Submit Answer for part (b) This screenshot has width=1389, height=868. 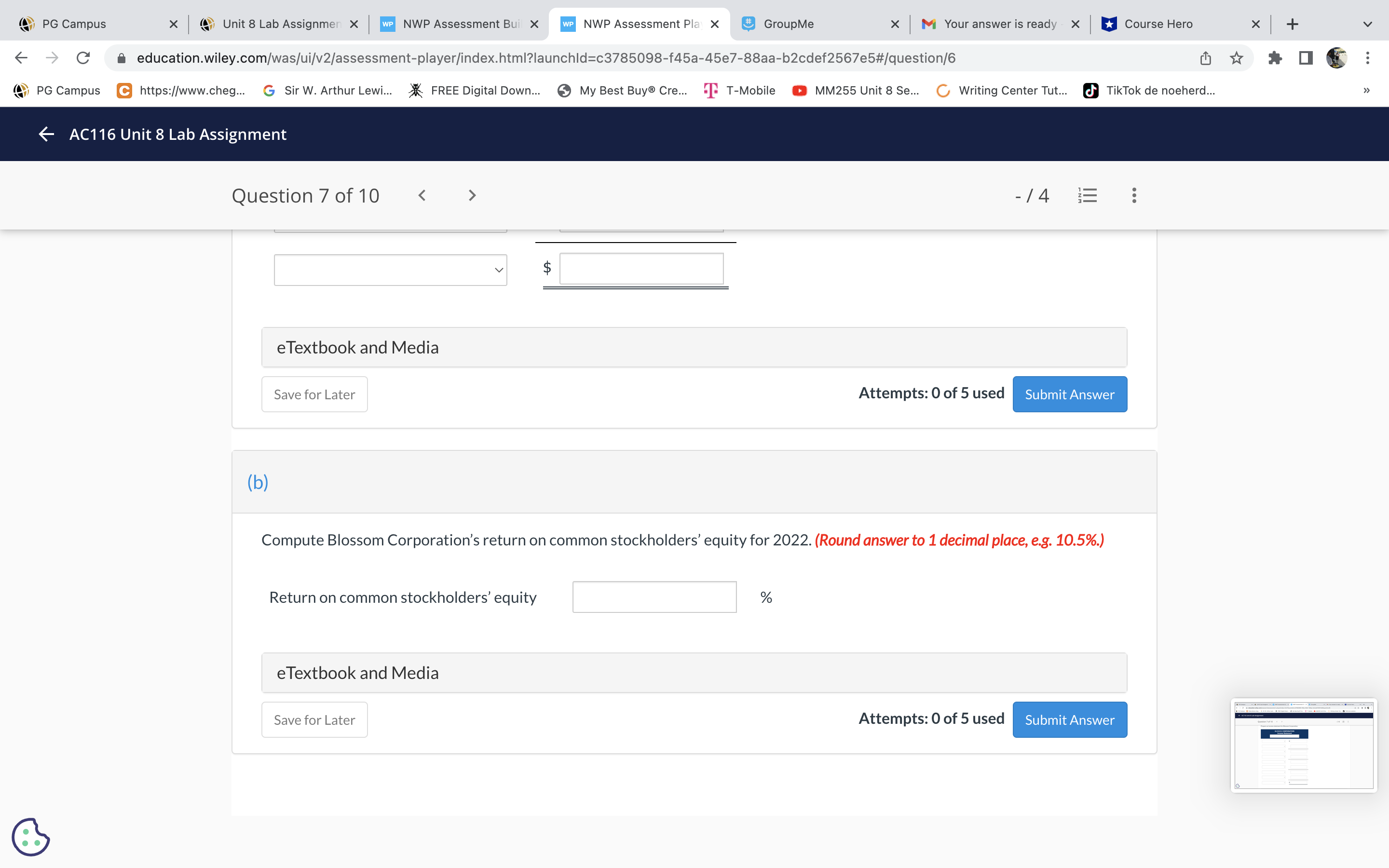(x=1069, y=720)
